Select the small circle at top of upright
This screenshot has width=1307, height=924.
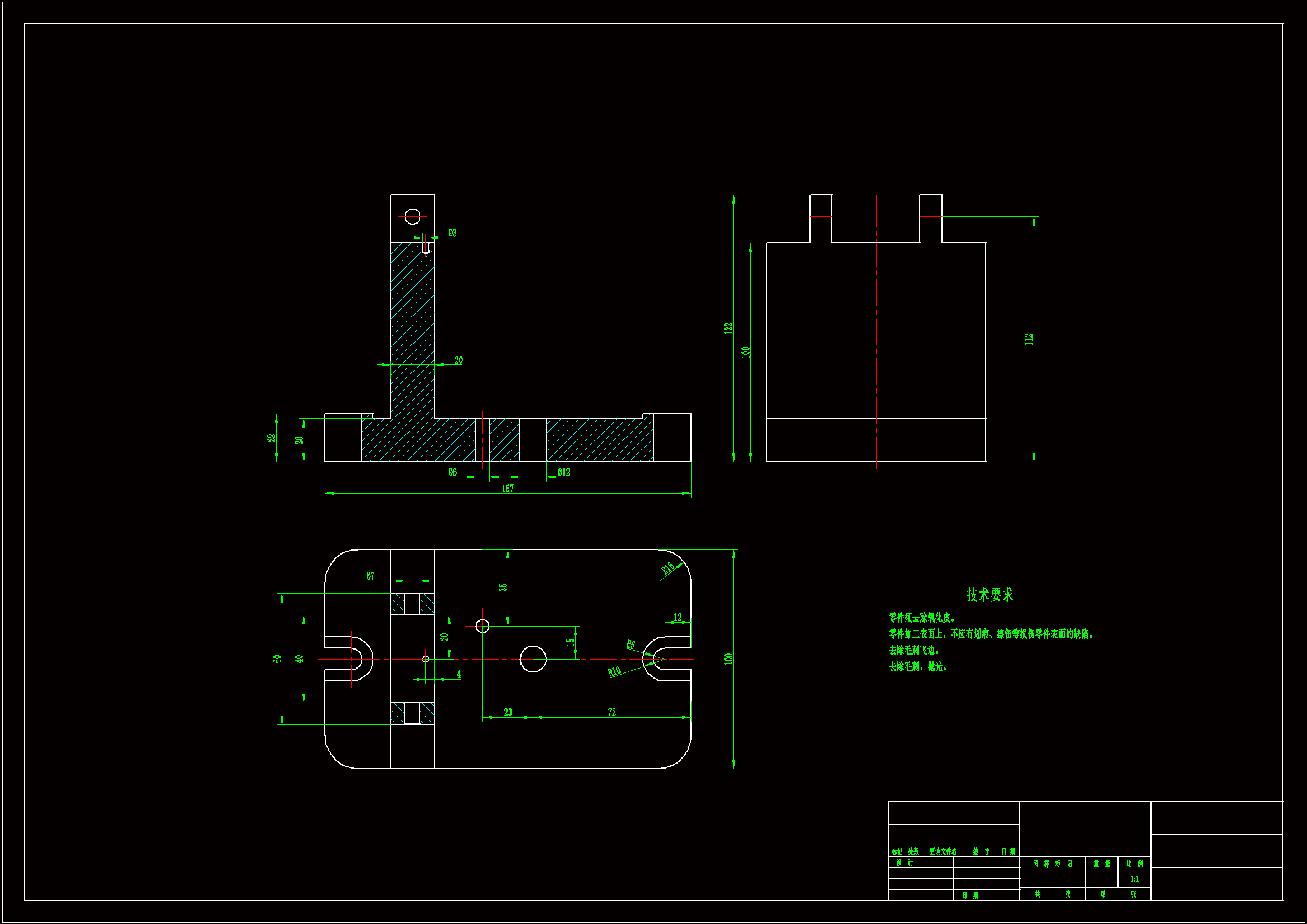[x=413, y=217]
